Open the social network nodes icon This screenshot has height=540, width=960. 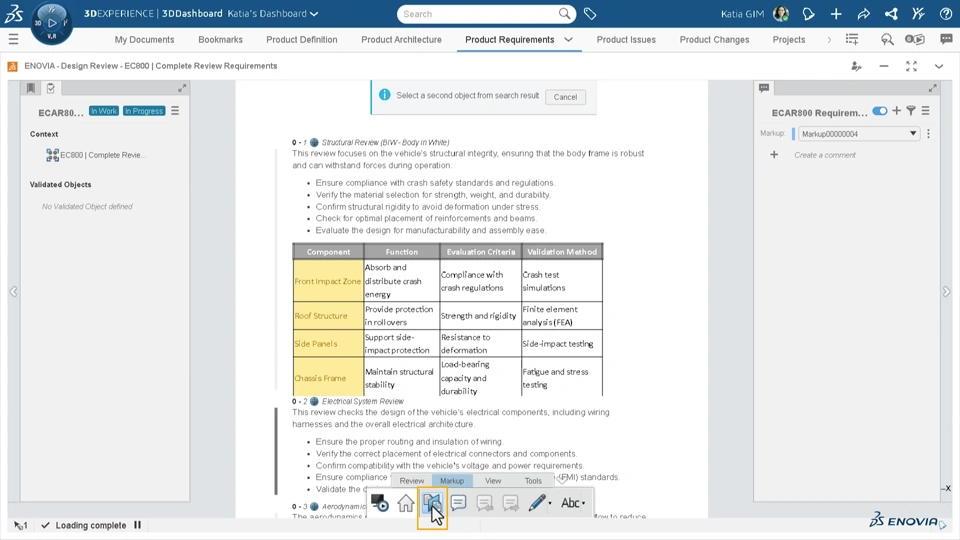click(x=891, y=13)
